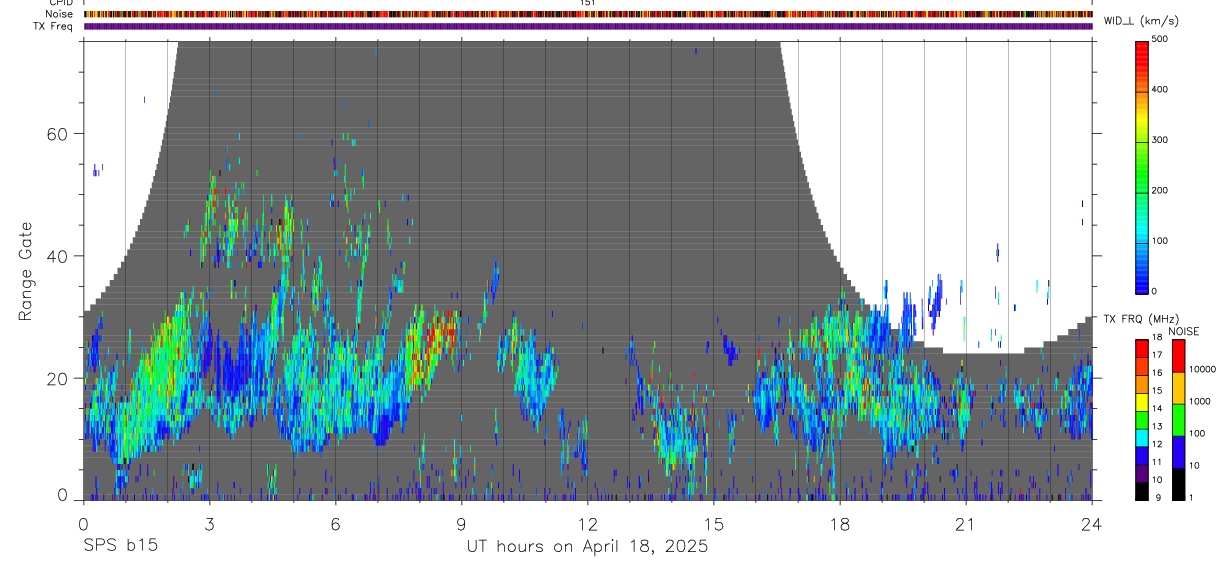This screenshot has width=1228, height=567.
Task: Click the '60' tick on the Range Gate axis
Action: click(56, 133)
